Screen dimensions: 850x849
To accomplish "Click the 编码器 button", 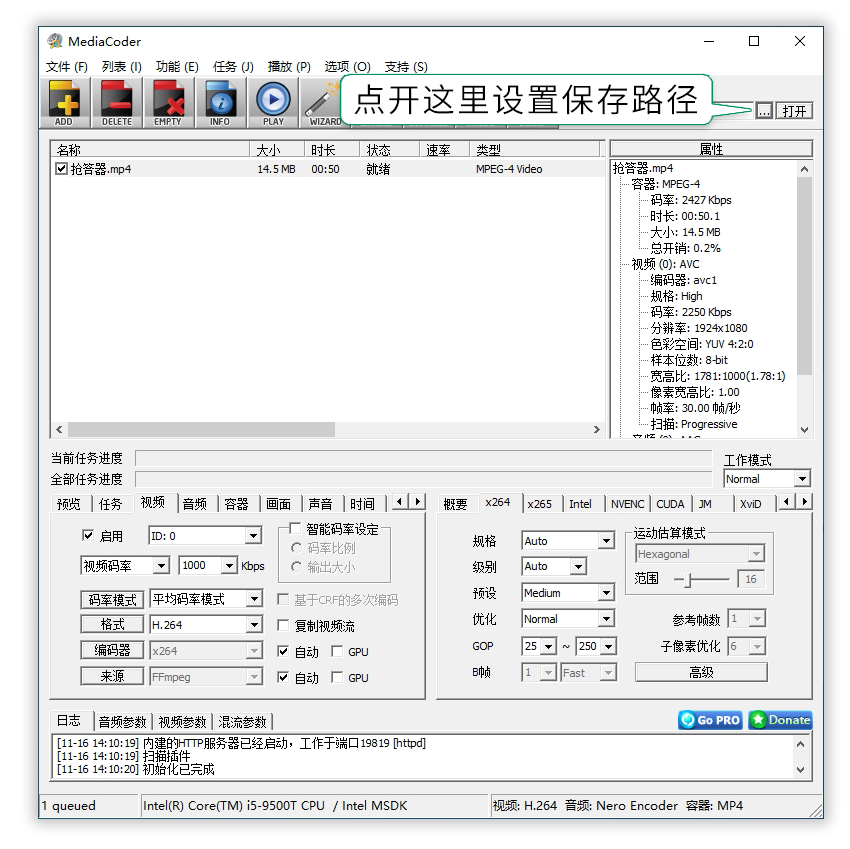I will 112,650.
